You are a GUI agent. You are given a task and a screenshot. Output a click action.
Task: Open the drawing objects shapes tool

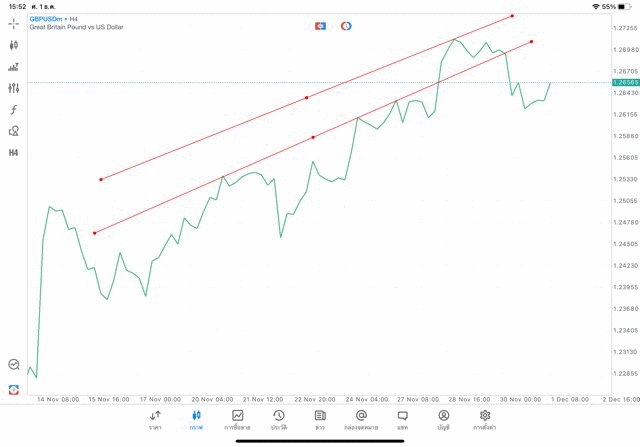pos(13,131)
